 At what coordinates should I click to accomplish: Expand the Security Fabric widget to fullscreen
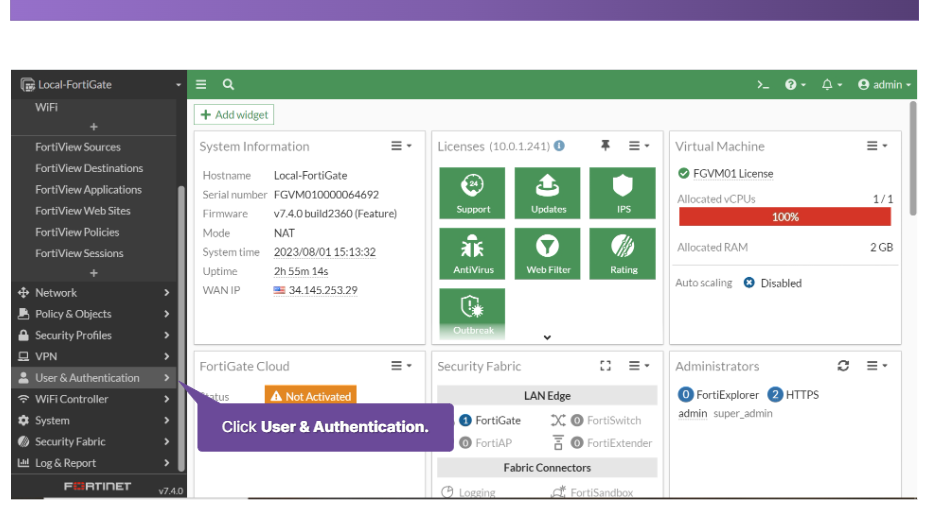(605, 366)
